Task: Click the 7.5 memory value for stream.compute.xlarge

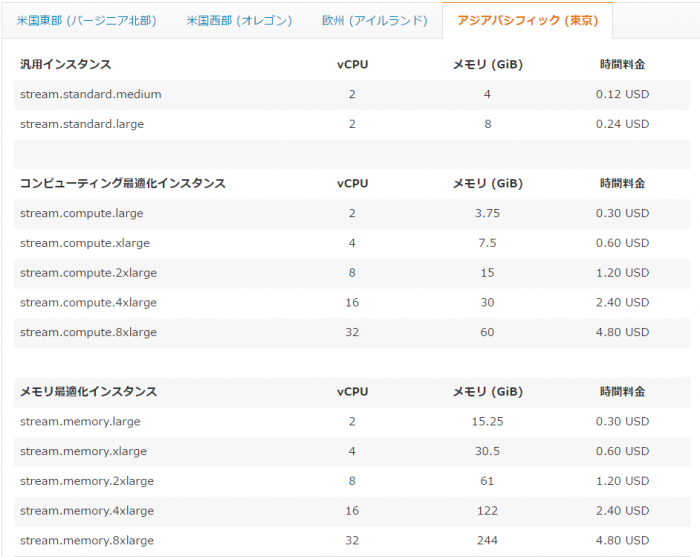Action: (x=487, y=243)
